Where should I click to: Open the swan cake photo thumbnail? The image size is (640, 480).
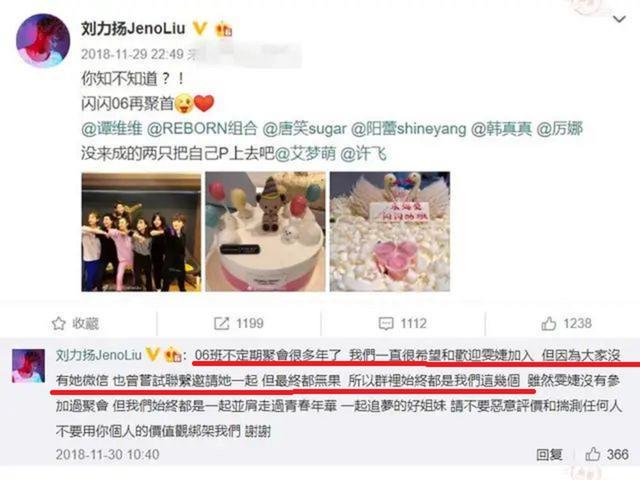[390, 231]
